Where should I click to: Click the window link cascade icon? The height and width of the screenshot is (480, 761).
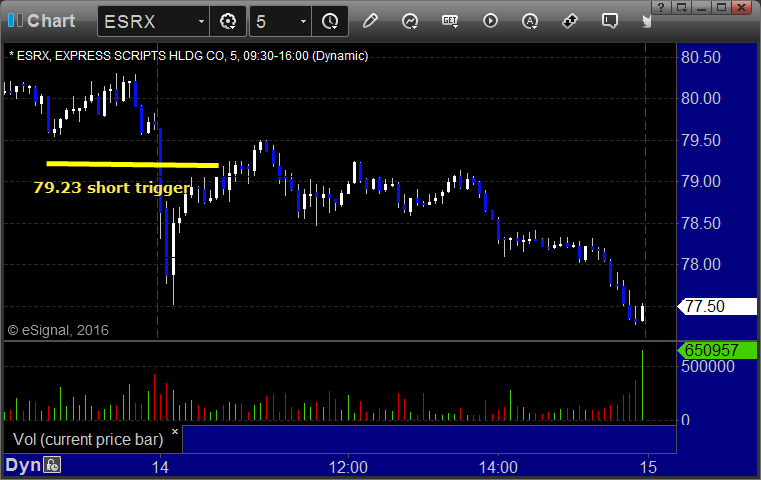point(681,7)
